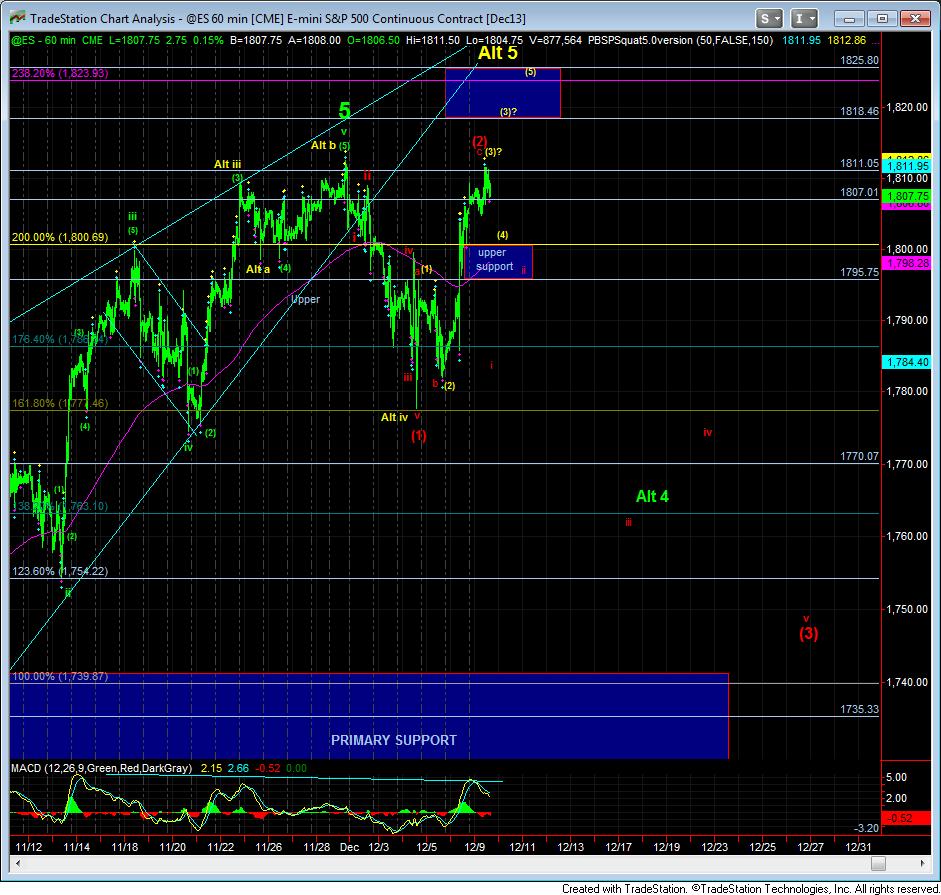The width and height of the screenshot is (941, 895).
Task: Select the PRIMARY SUPPORT zone label
Action: tap(394, 740)
